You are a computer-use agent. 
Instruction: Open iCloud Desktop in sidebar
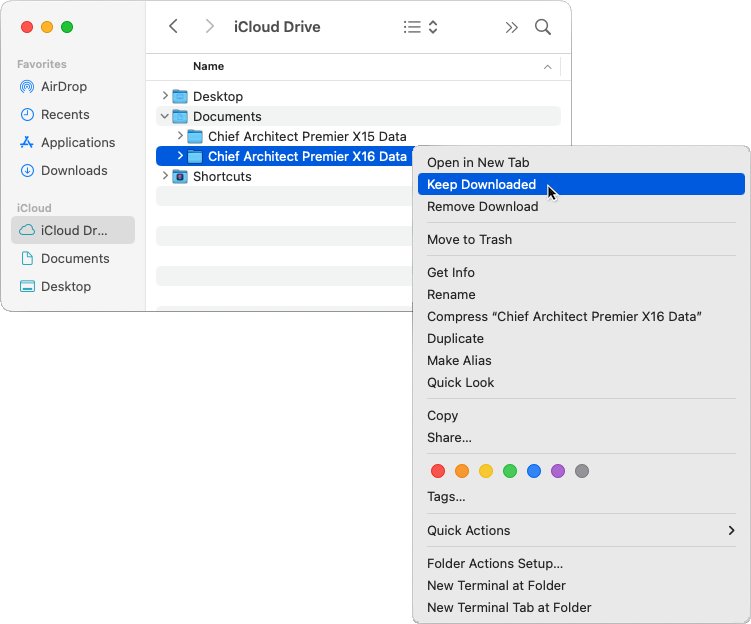tap(56, 286)
